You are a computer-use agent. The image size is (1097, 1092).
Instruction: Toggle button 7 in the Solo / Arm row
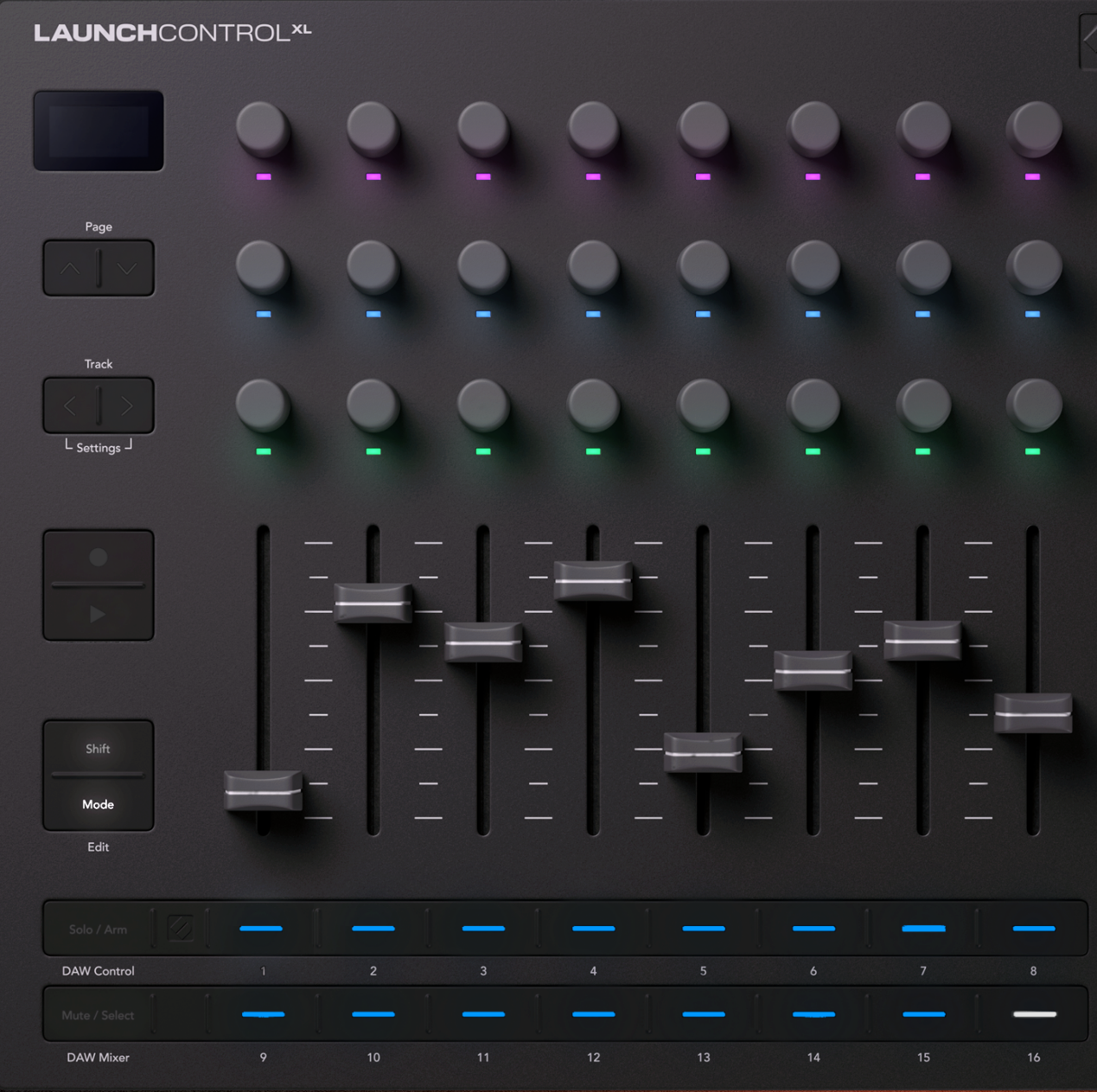[923, 929]
